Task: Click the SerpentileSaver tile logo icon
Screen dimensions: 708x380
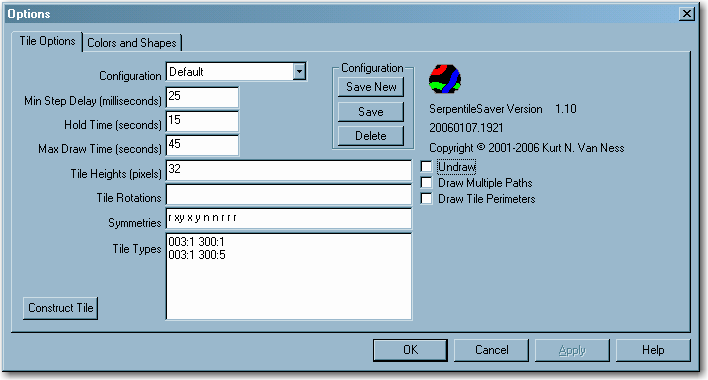Action: (445, 79)
